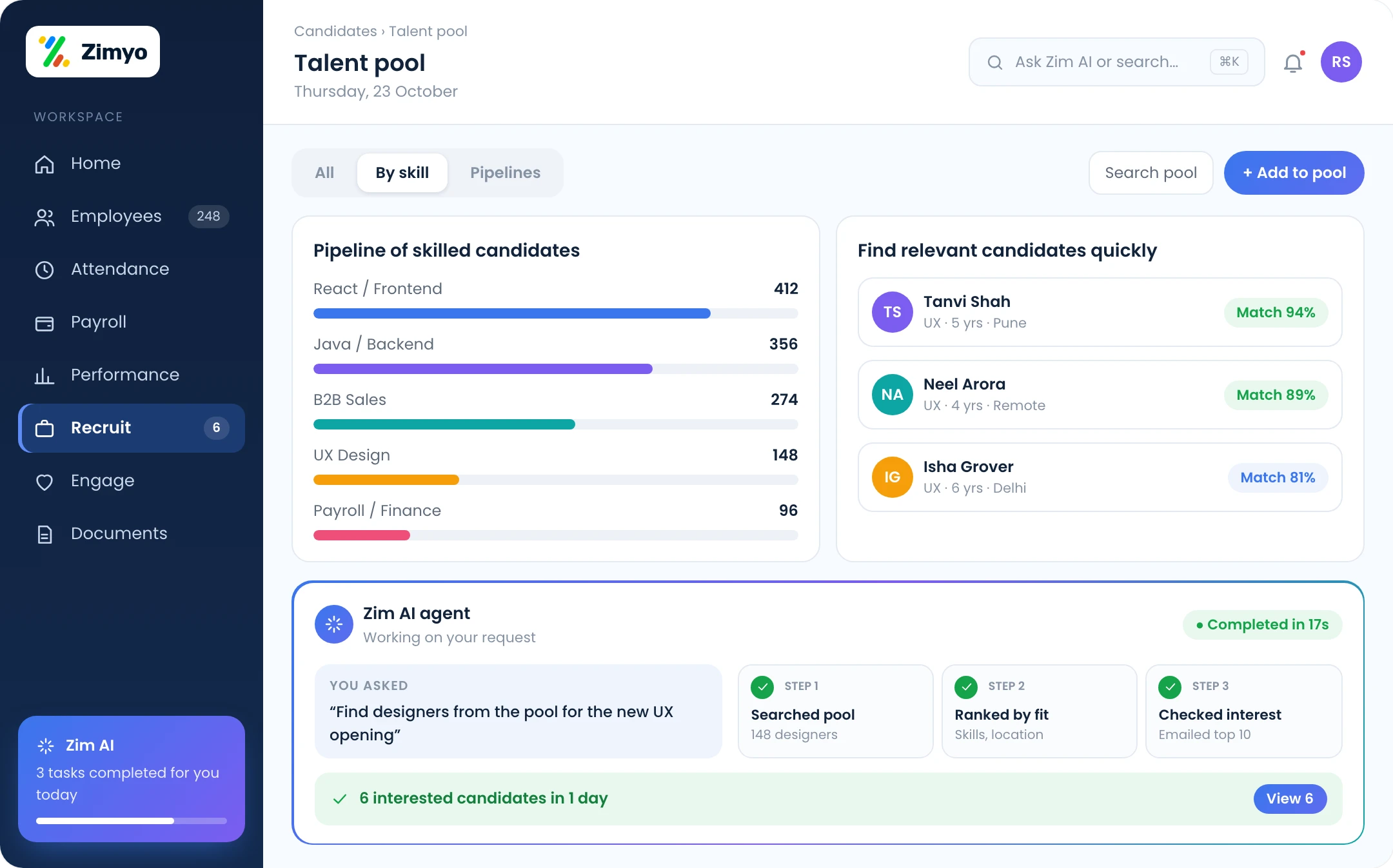The width and height of the screenshot is (1393, 868).
Task: Click the B2B Sales count 274
Action: (784, 400)
